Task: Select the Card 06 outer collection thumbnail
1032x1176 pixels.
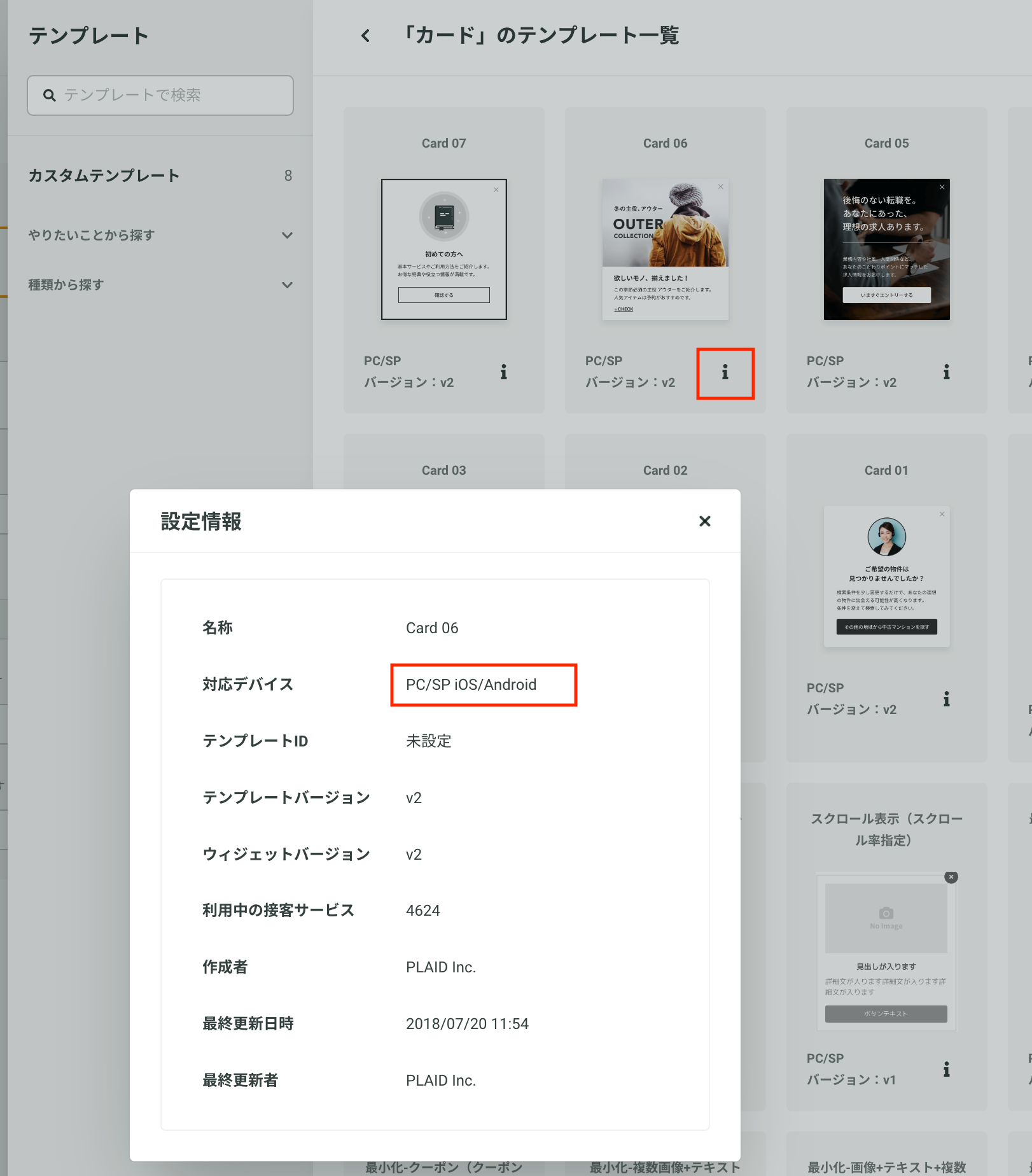Action: tap(666, 249)
